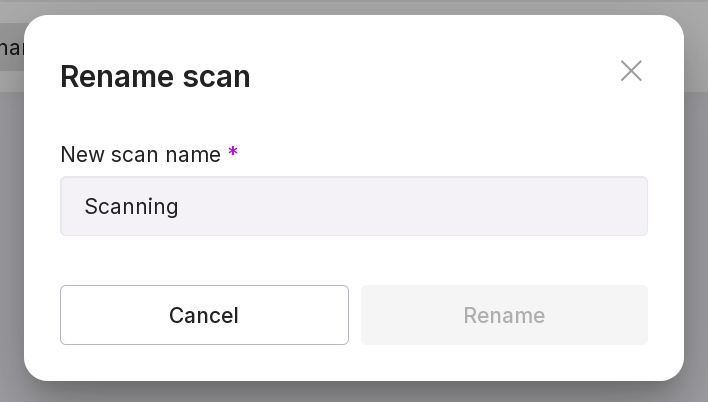Place cursor at empty end of name field

click(500, 207)
